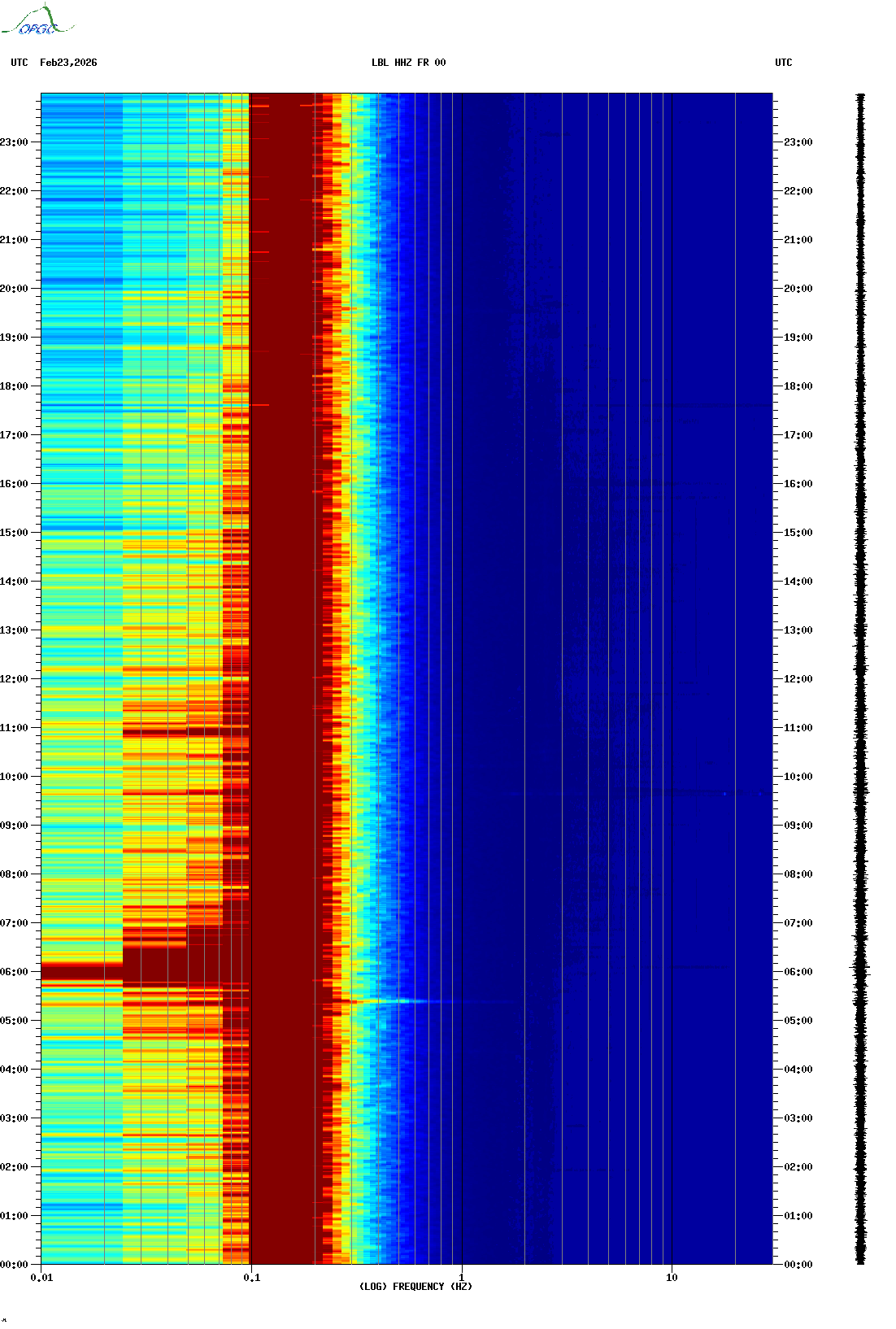Click the UTC label above the right time axis
Image resolution: width=896 pixels, height=1329 pixels.
[x=784, y=63]
